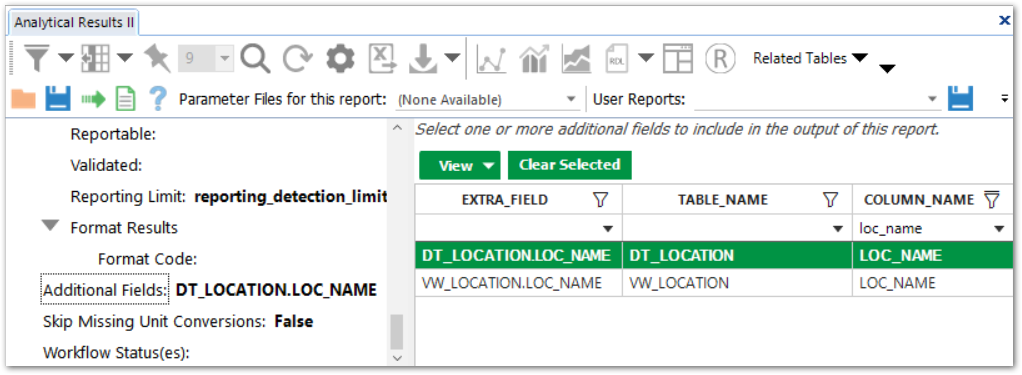Collapse the Format Results section

50,227
